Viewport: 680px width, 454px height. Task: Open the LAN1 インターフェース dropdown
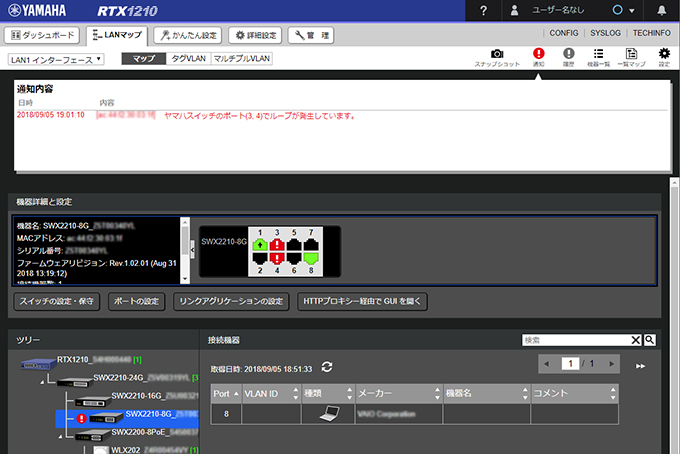[56, 59]
